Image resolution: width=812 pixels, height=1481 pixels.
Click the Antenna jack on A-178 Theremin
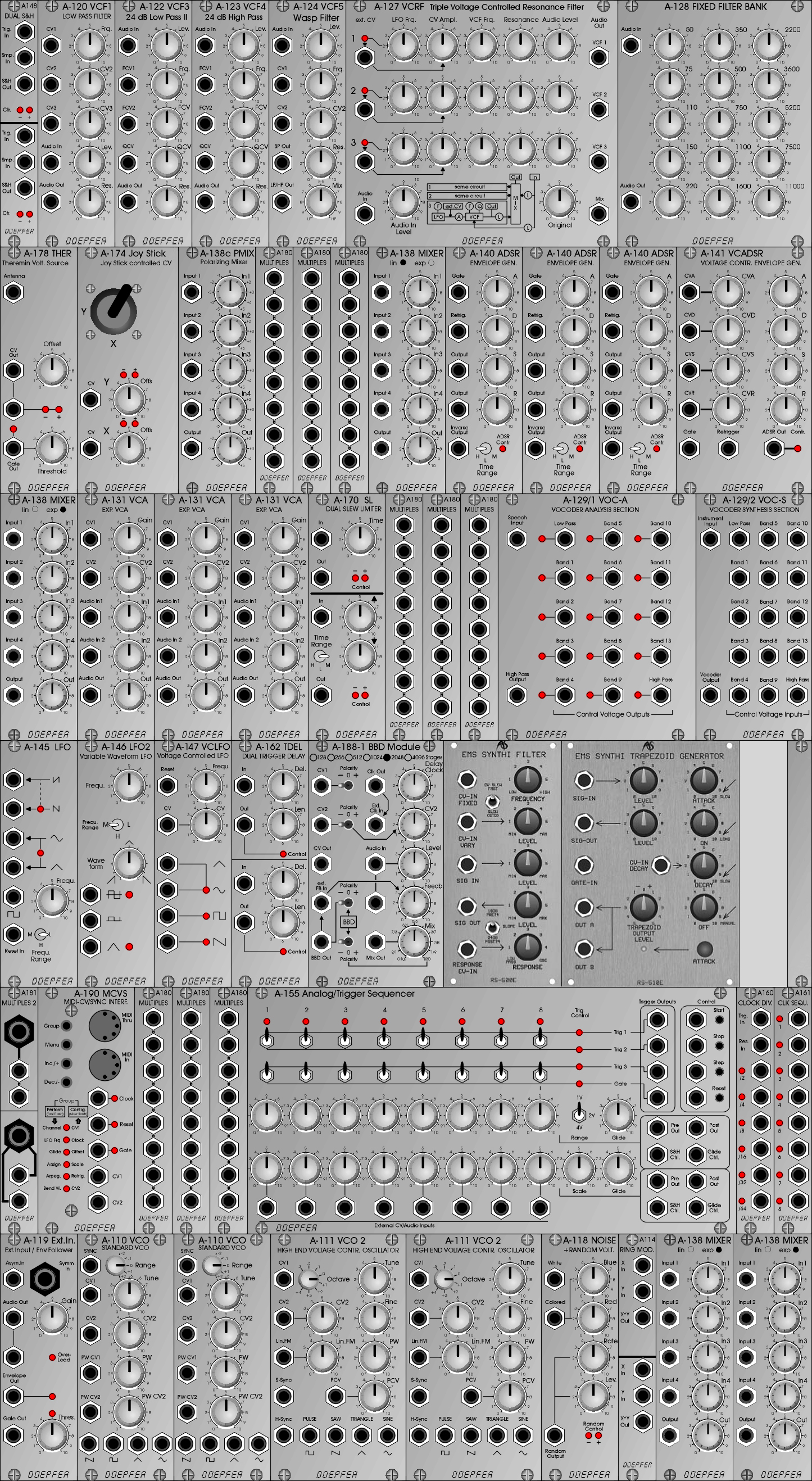[x=13, y=292]
